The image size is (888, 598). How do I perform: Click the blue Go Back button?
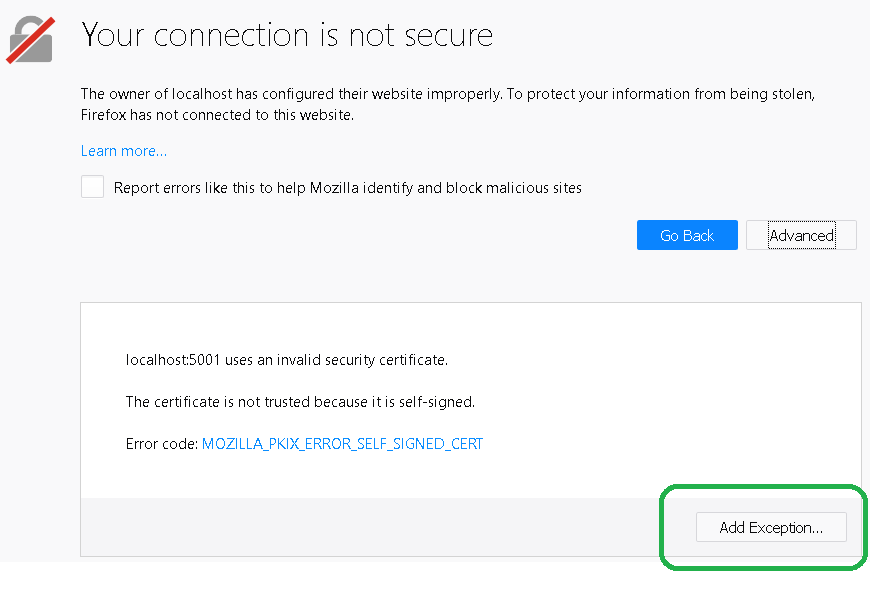pyautogui.click(x=687, y=235)
